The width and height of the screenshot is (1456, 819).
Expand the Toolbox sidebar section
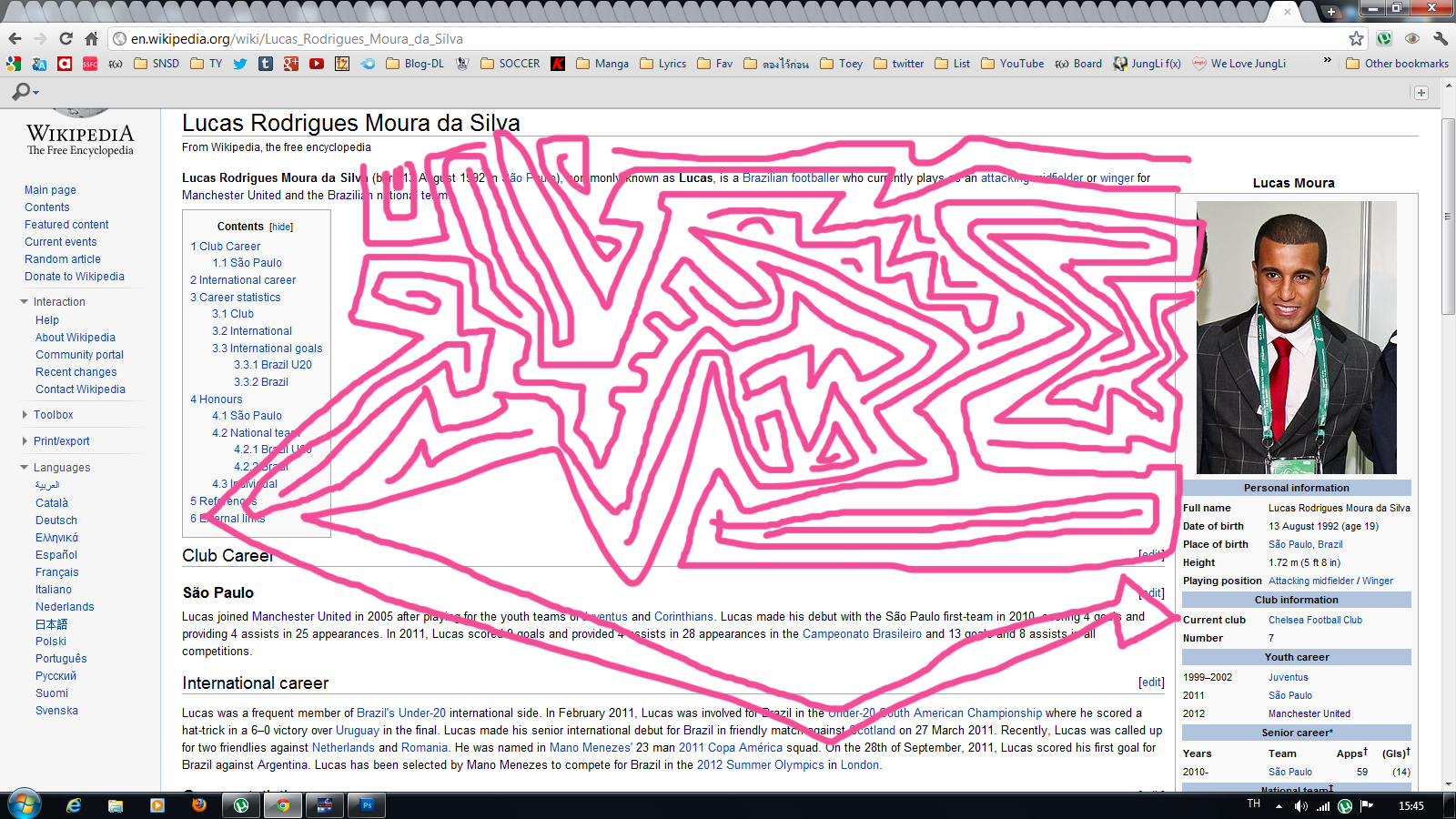click(25, 415)
